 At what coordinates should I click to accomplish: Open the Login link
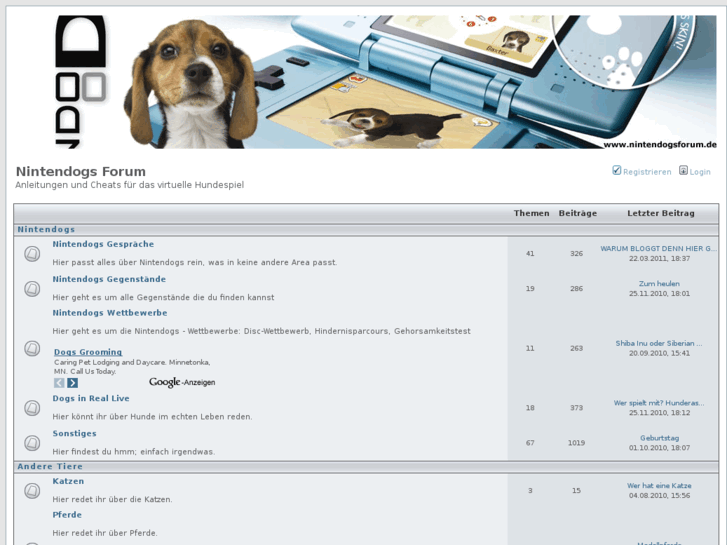coord(700,172)
